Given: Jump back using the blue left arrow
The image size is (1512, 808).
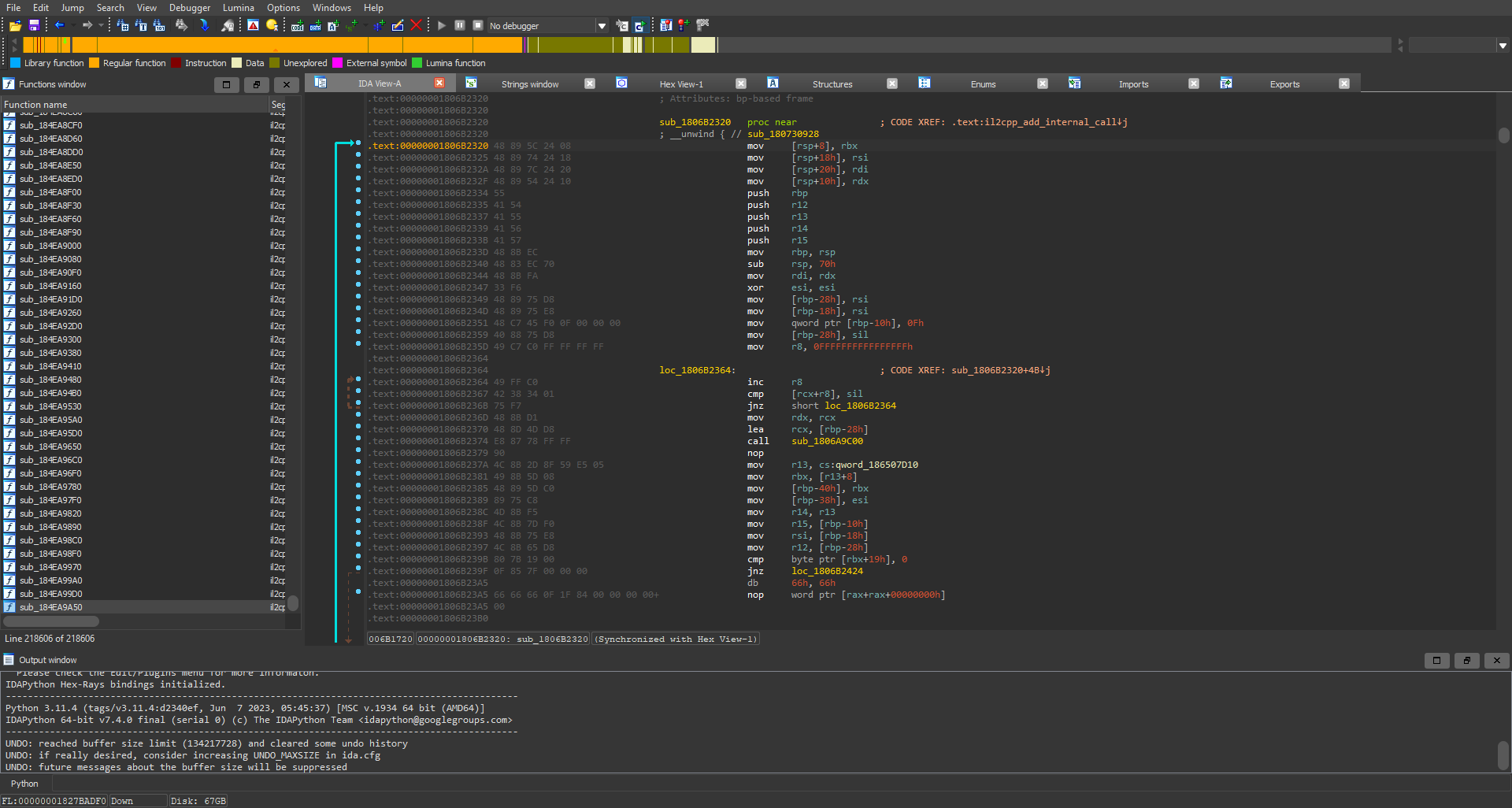Looking at the screenshot, I should (x=59, y=26).
